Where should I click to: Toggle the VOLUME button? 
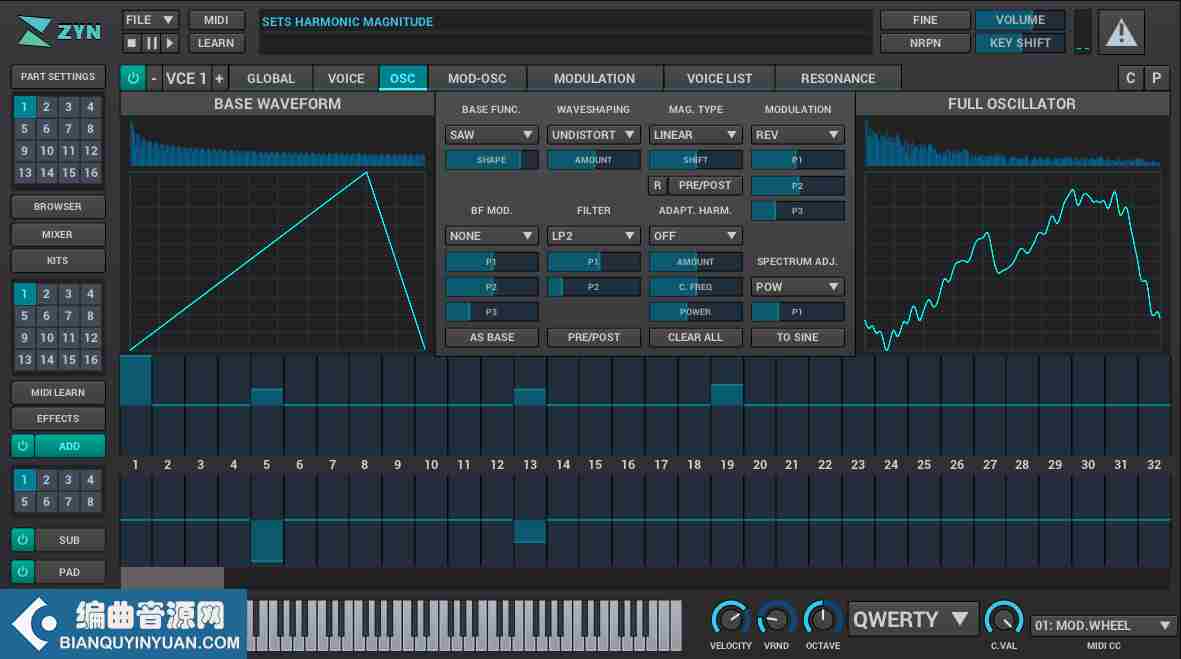pyautogui.click(x=1020, y=20)
